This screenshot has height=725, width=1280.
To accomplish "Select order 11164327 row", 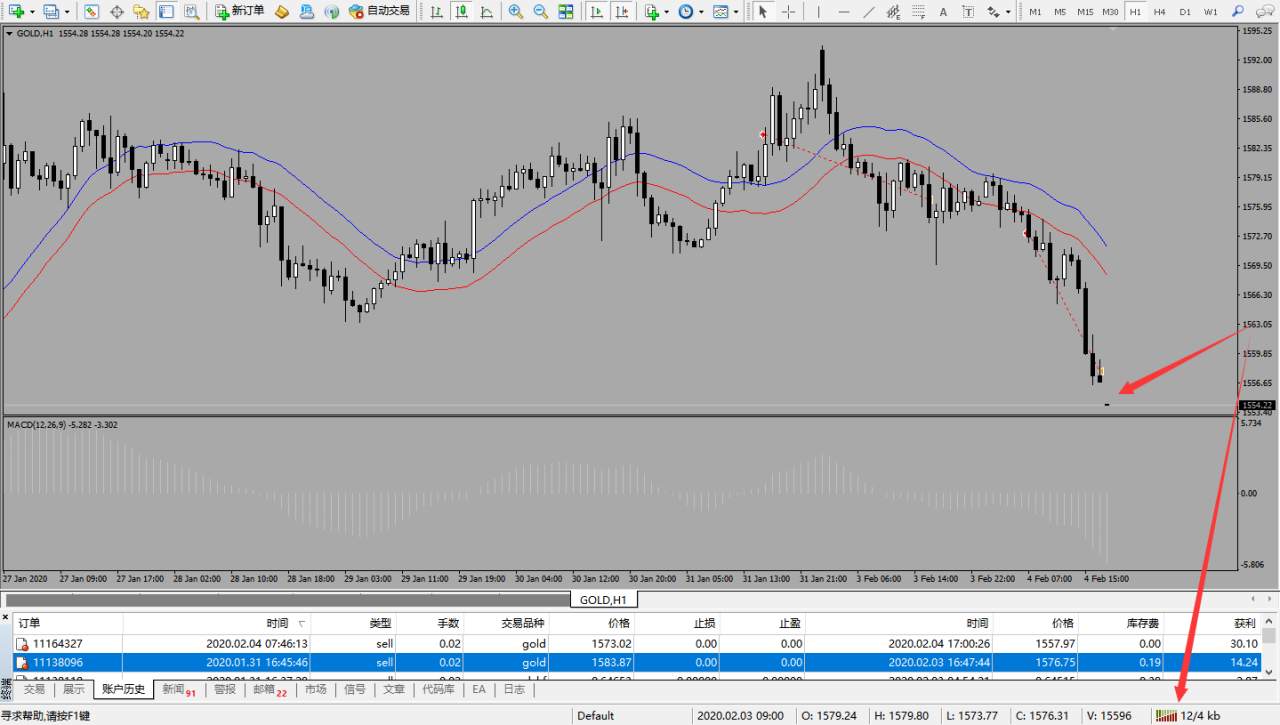I will [58, 644].
